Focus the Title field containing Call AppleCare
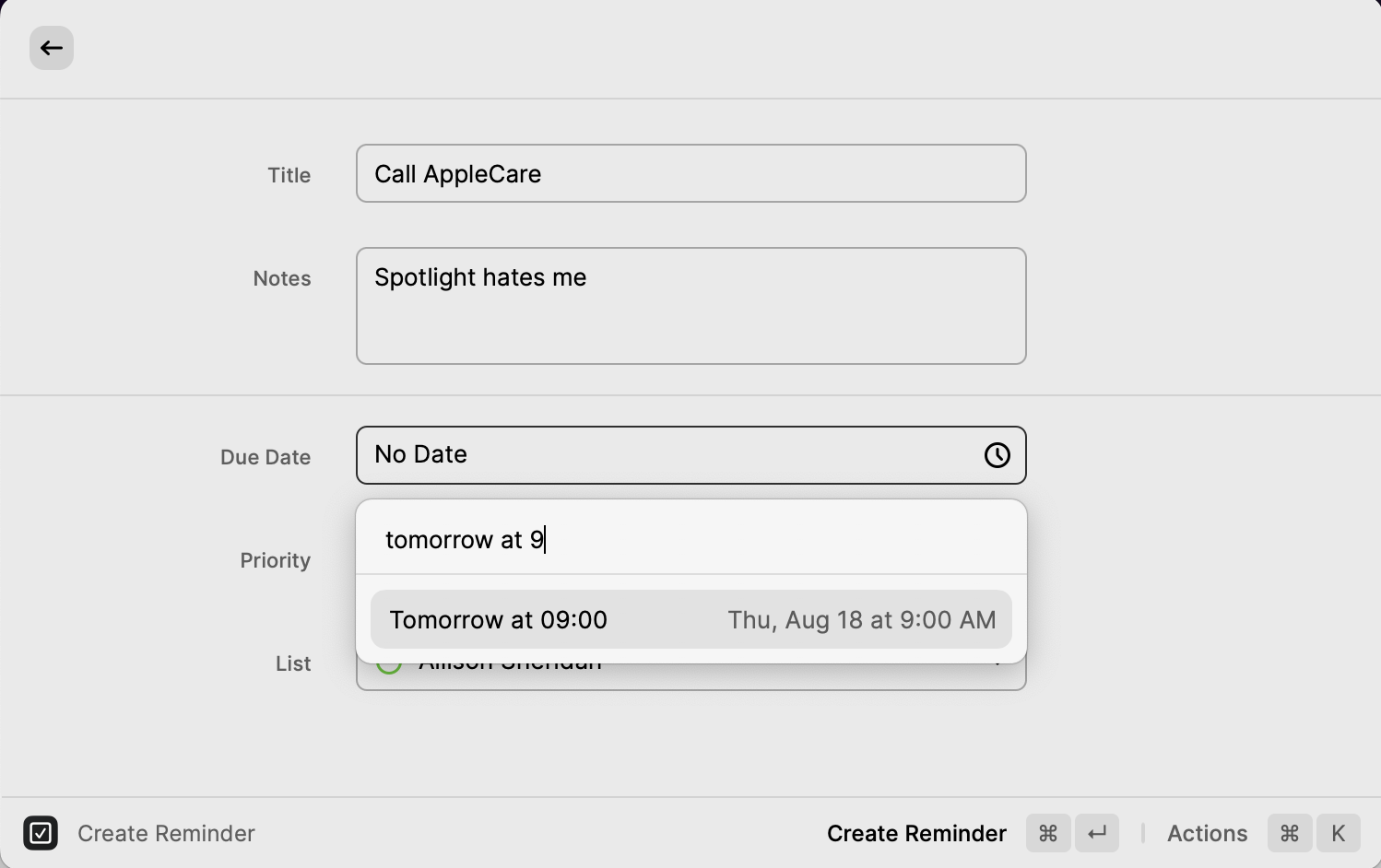This screenshot has height=868, width=1381. pos(690,173)
